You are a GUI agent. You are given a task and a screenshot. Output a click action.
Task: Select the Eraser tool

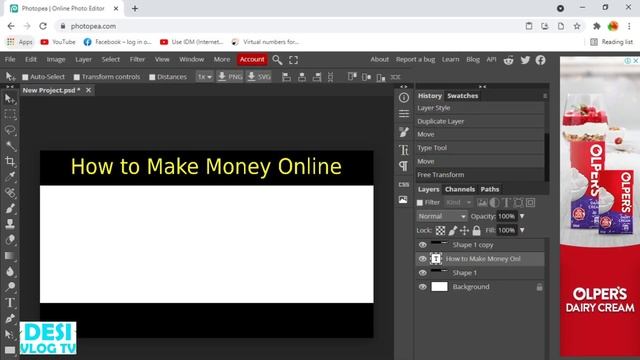click(x=10, y=240)
